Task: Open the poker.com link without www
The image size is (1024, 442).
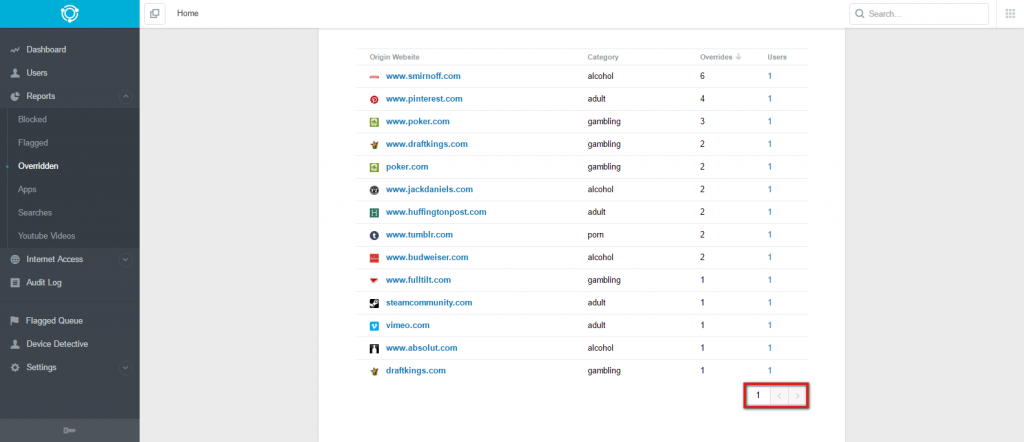Action: [407, 166]
